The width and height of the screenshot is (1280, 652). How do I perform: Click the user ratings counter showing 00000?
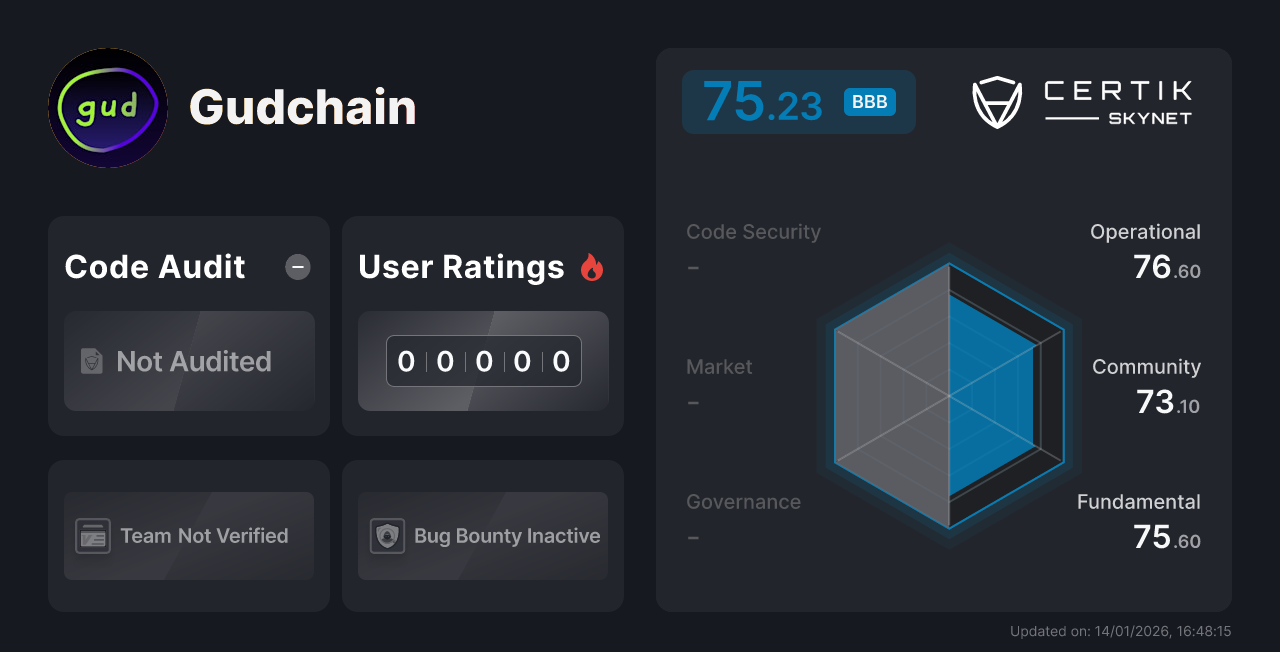483,361
